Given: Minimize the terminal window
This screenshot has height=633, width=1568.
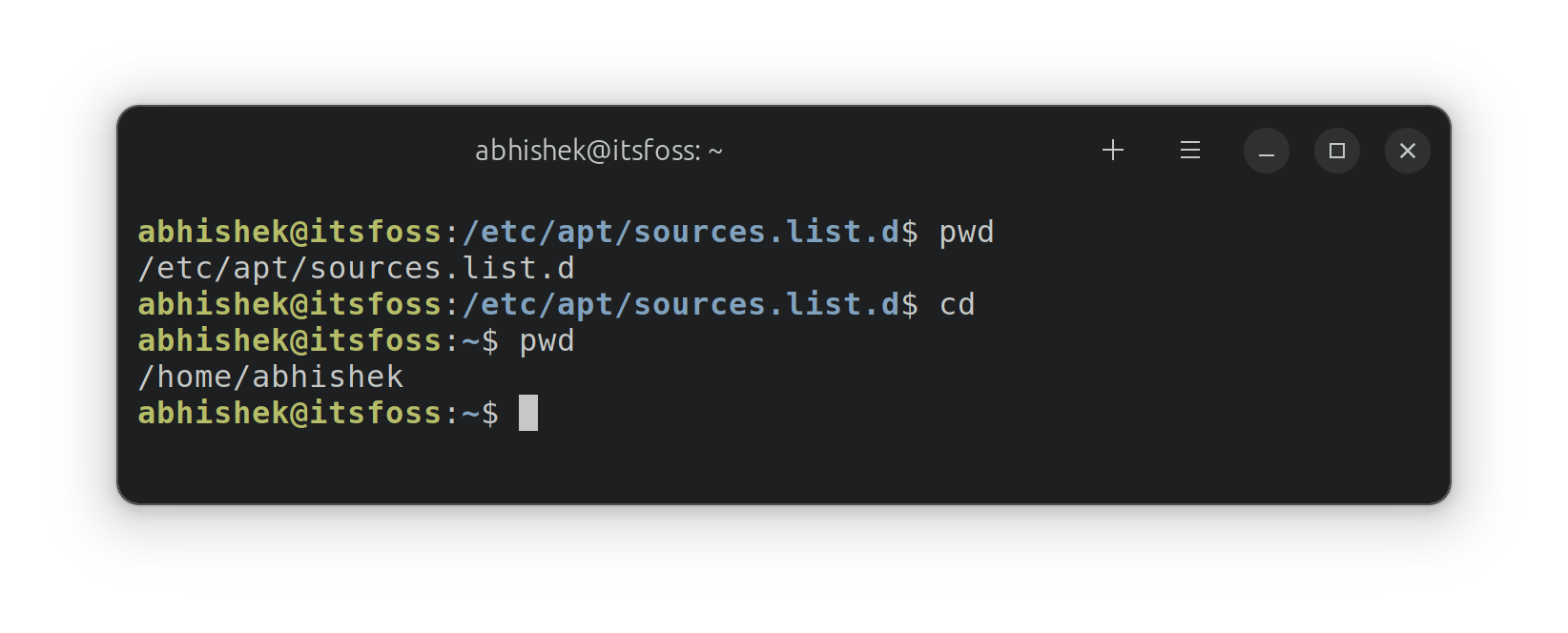Looking at the screenshot, I should (x=1267, y=150).
